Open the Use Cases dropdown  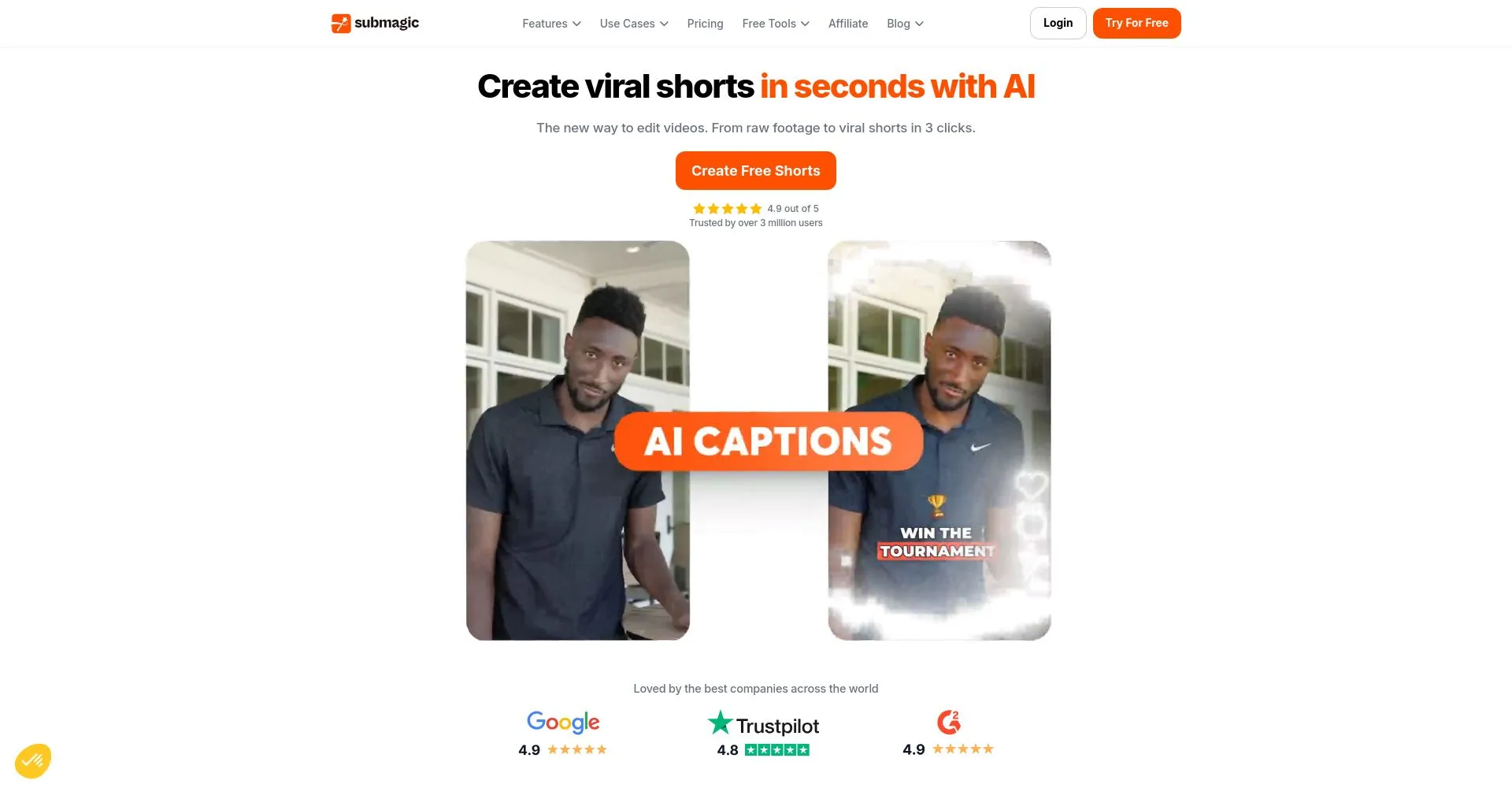[634, 24]
